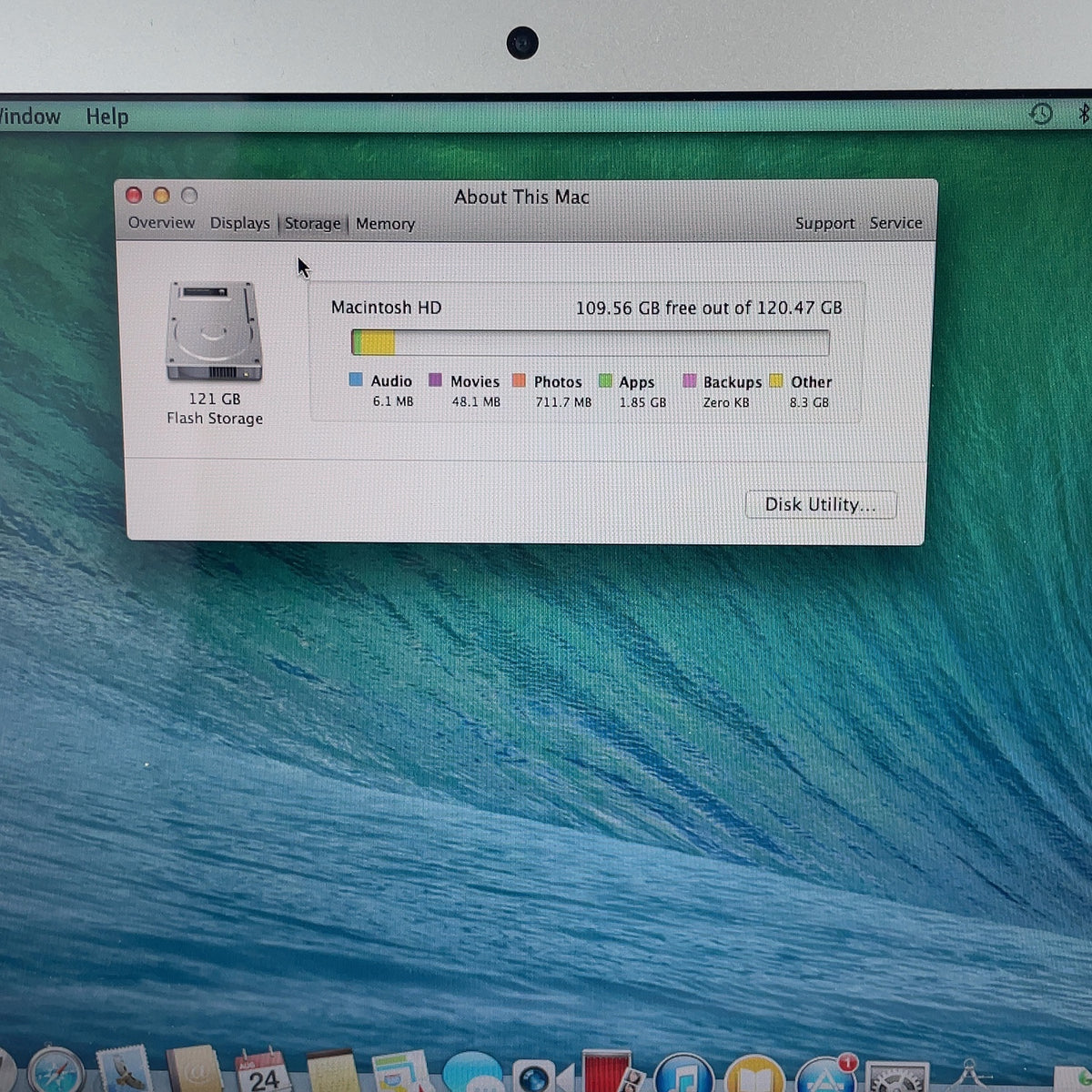Open App Store icon with badge
Viewport: 1092px width, 1092px height.
826,1074
